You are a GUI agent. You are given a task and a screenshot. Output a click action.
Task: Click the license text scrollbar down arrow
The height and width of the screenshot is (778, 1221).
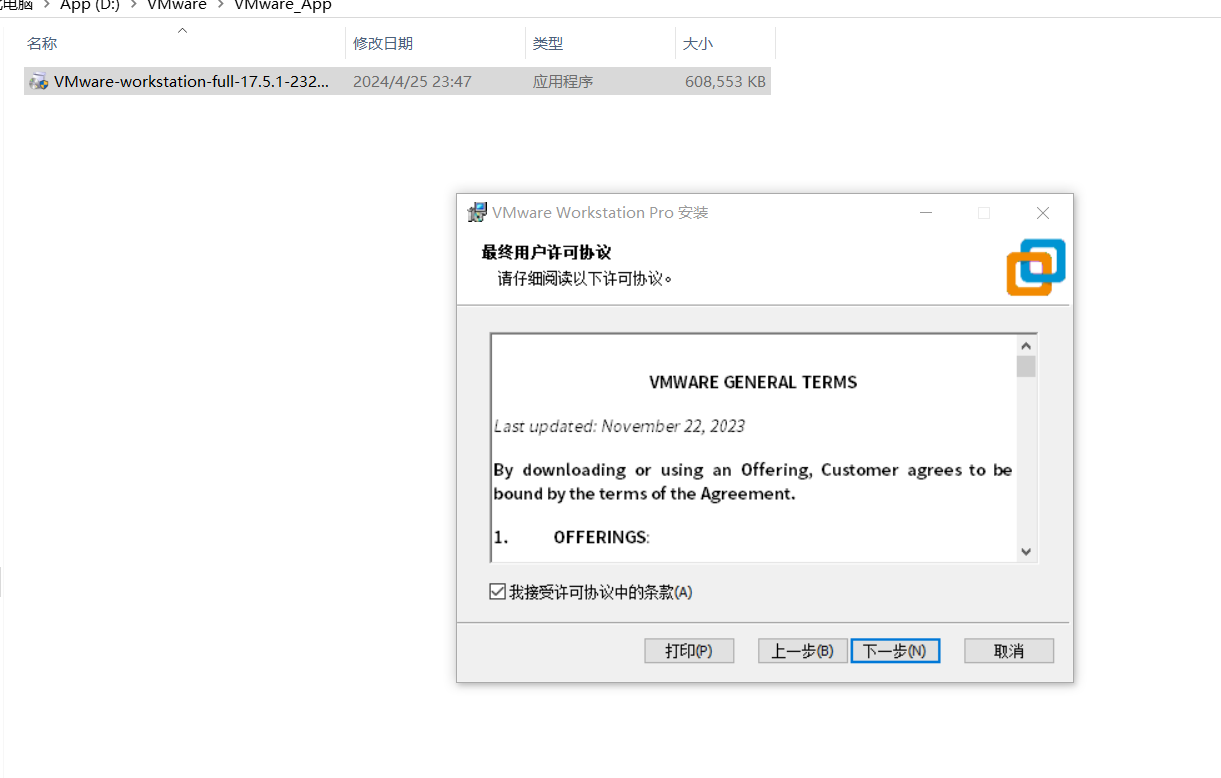[x=1026, y=551]
